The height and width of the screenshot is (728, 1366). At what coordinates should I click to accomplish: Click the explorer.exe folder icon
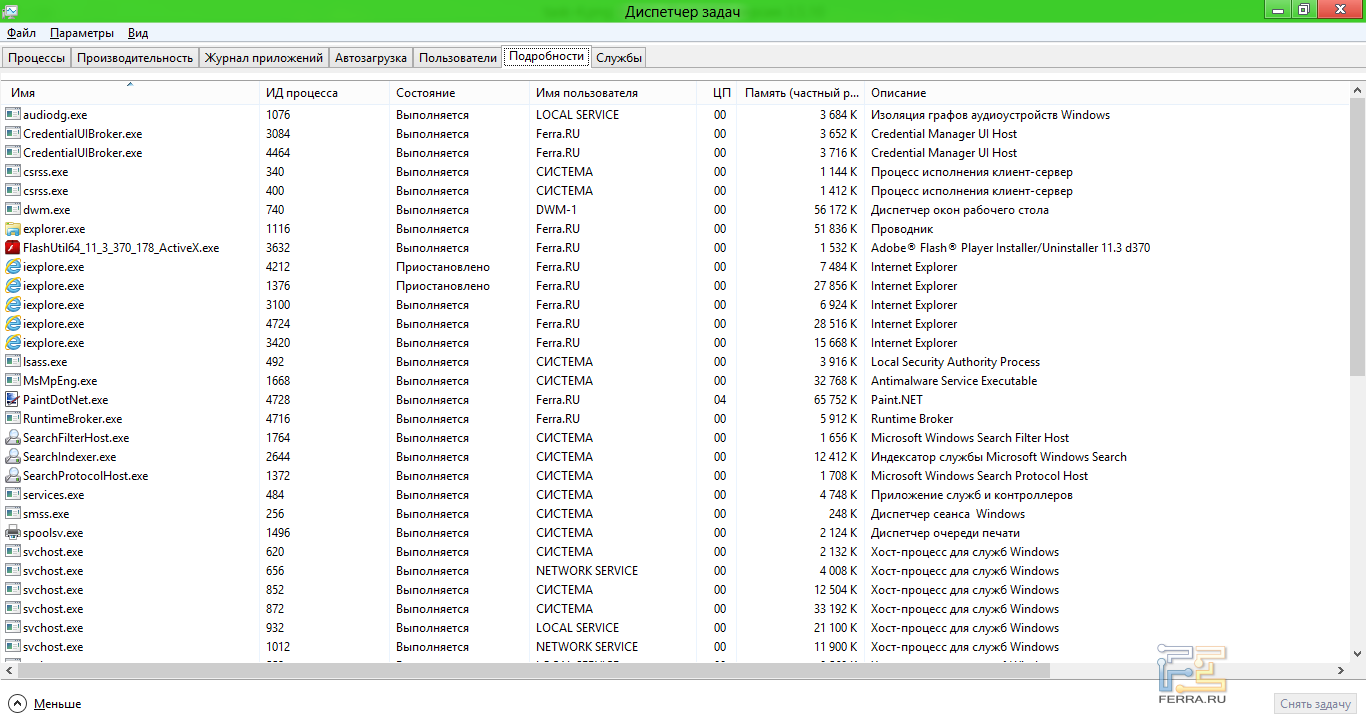(13, 229)
